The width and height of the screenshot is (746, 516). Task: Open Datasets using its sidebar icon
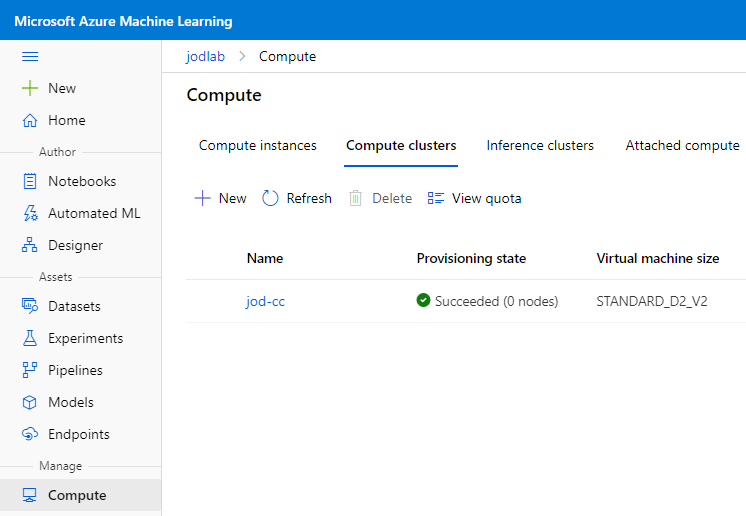(x=30, y=306)
